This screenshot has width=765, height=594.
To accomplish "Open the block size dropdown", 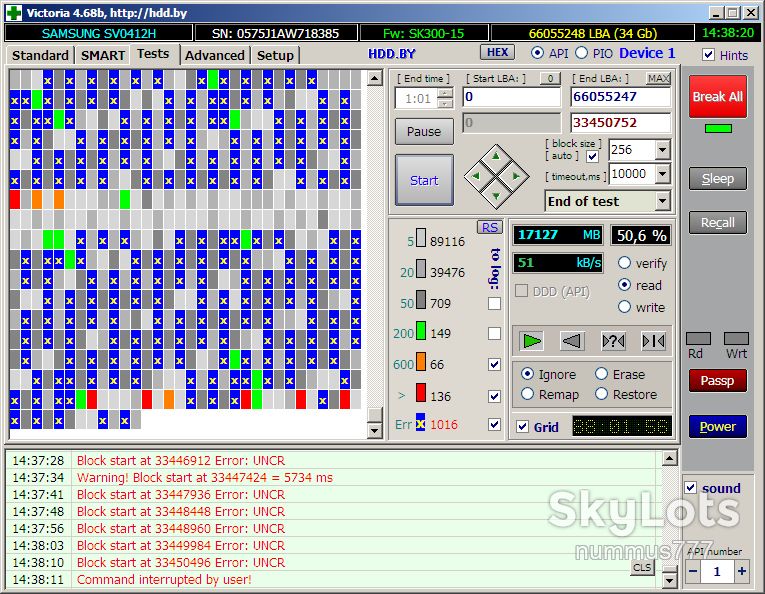I will point(663,150).
